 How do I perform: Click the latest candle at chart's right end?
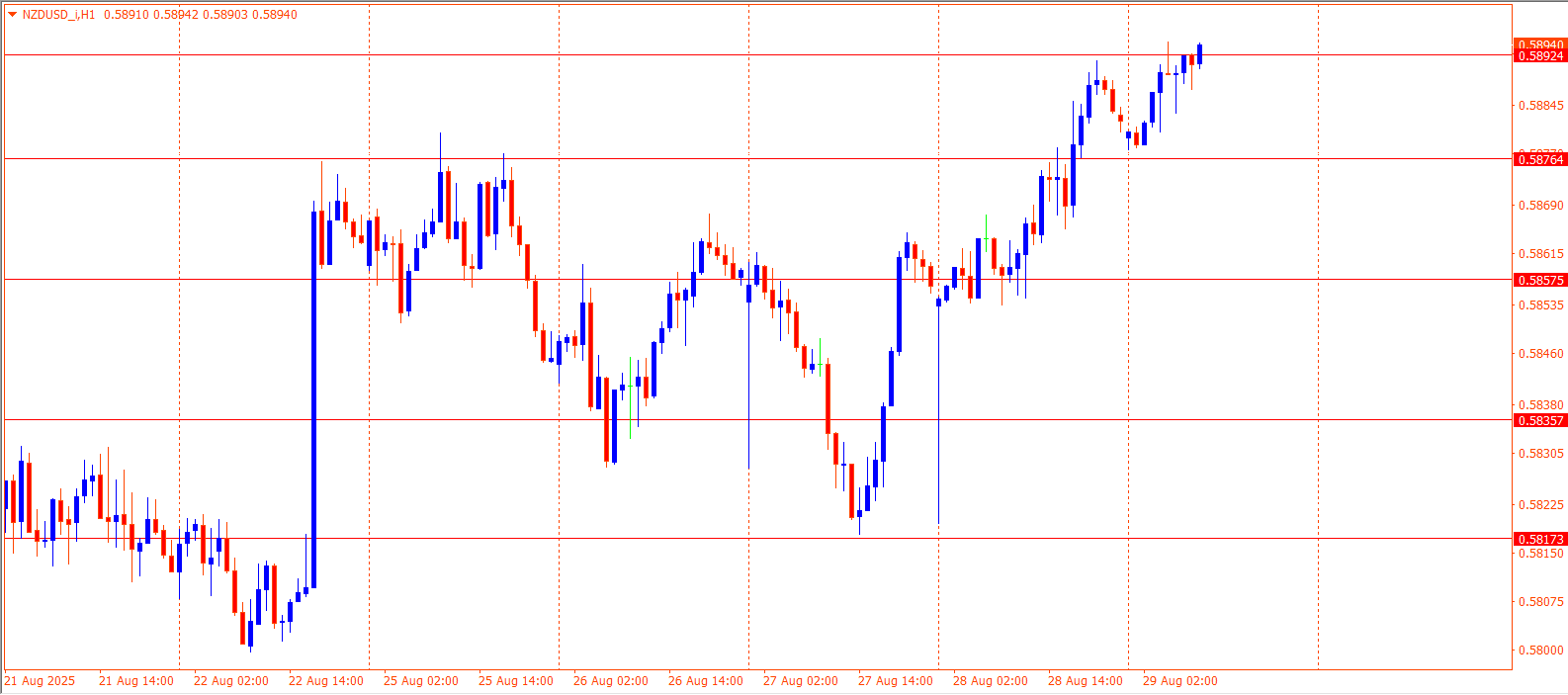point(1199,53)
